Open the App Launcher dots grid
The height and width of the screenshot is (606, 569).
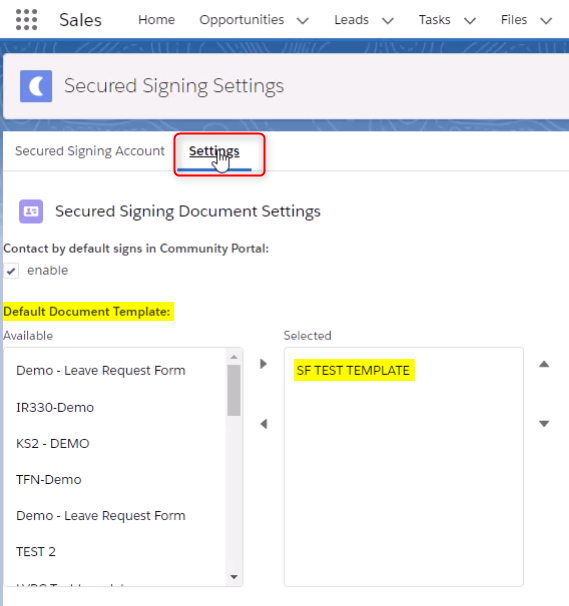(26, 20)
